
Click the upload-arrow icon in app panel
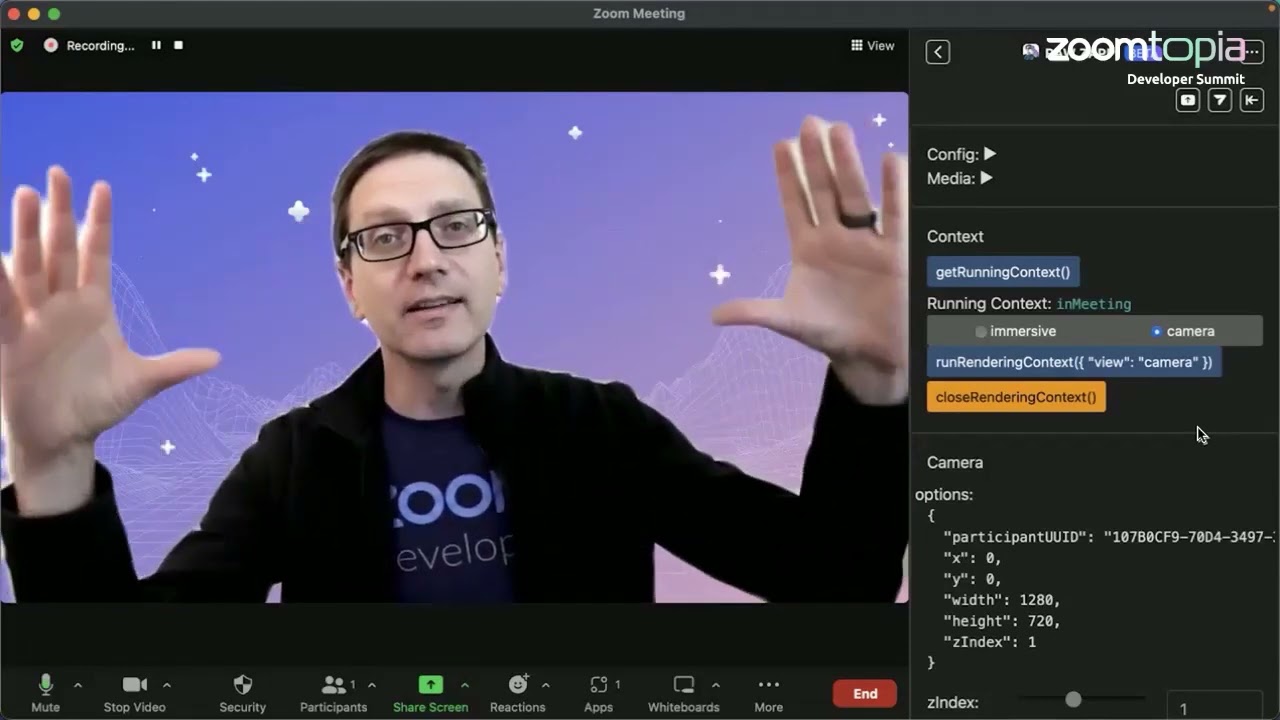coord(1188,100)
